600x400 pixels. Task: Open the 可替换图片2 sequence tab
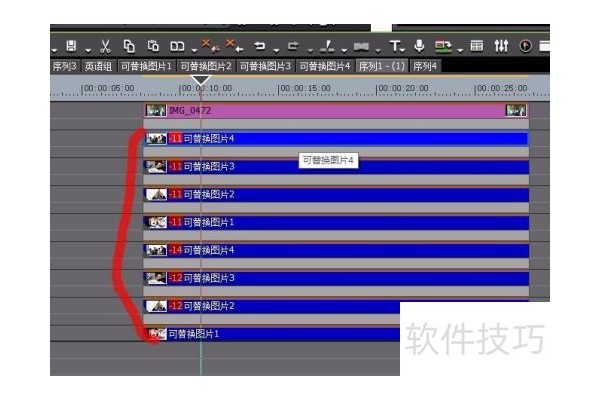(206, 66)
